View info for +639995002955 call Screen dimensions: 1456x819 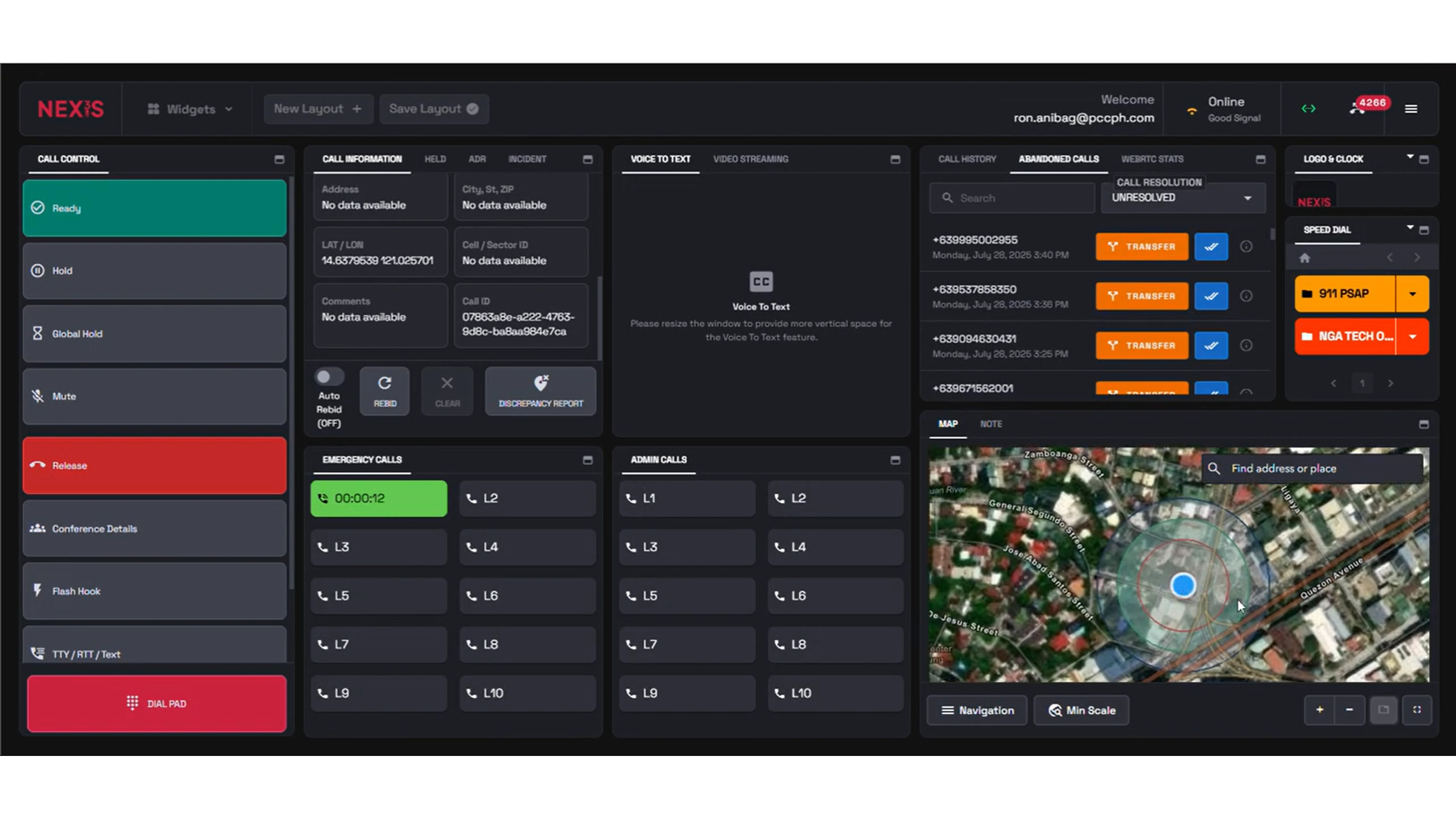[x=1246, y=247]
